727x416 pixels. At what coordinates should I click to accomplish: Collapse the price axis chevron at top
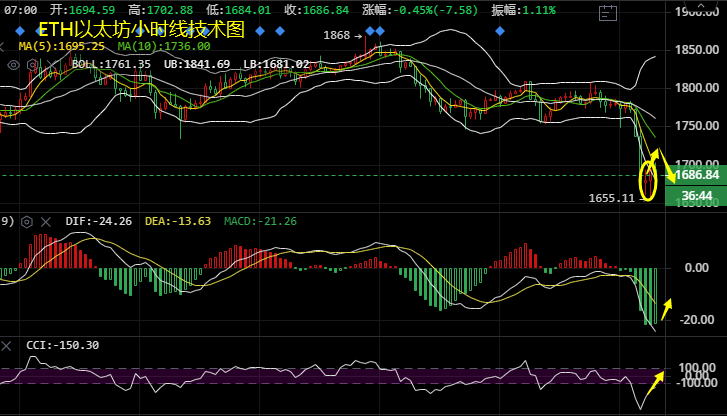701,5
